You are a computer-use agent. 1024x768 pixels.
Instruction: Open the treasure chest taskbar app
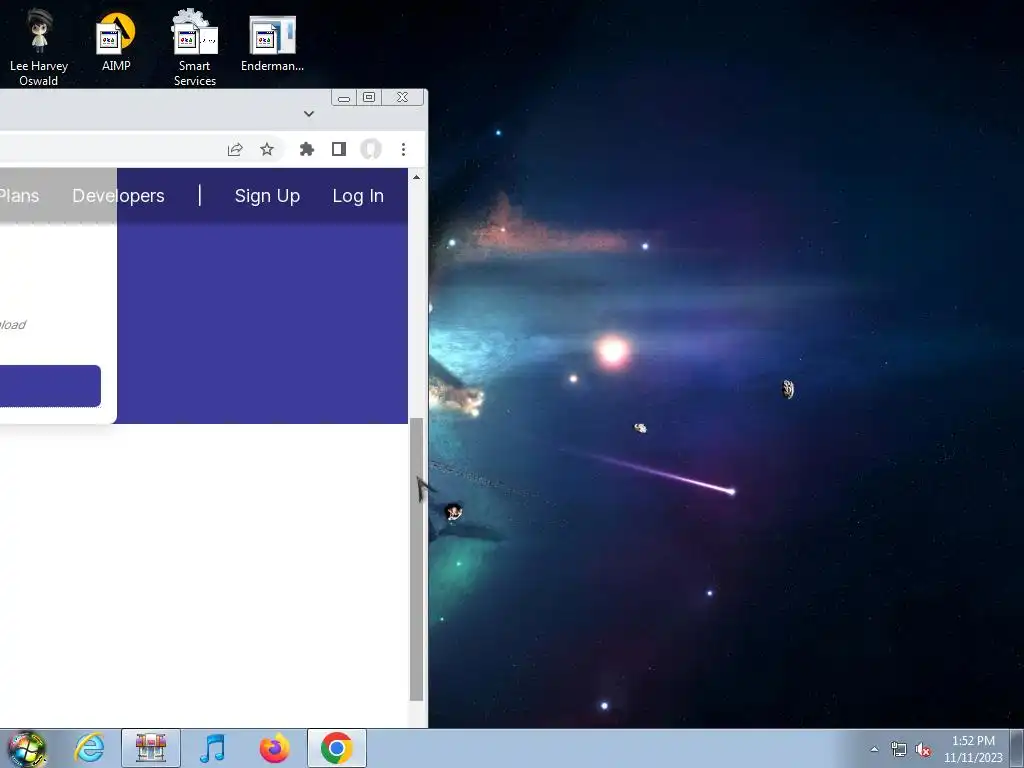[151, 748]
